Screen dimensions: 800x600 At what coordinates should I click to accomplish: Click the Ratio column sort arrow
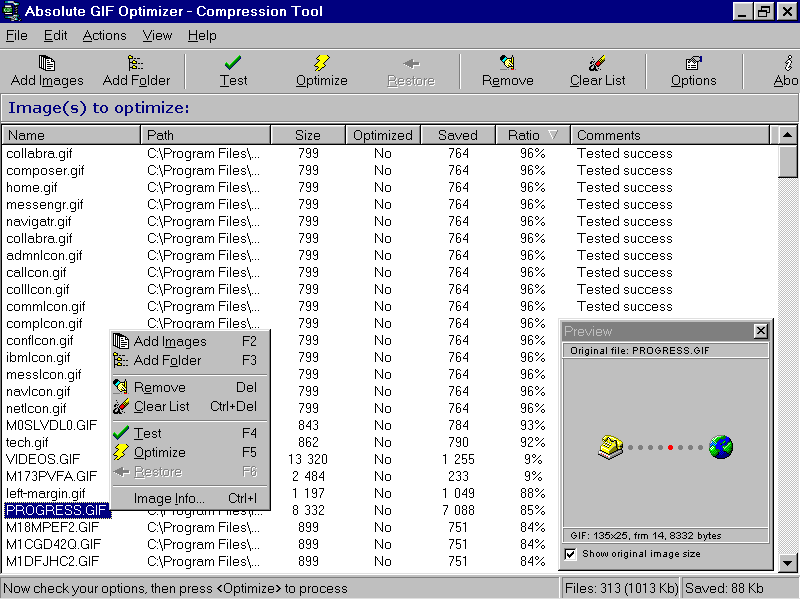pos(551,133)
